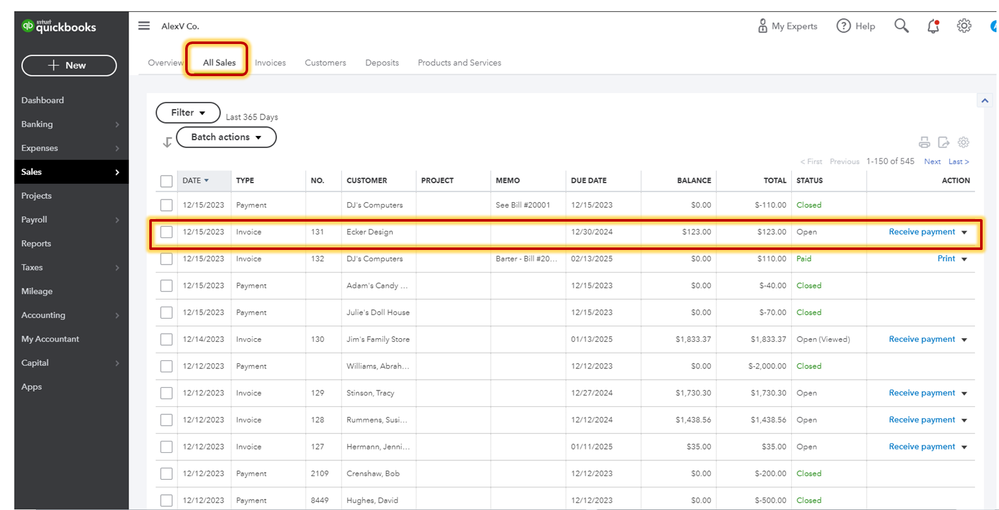This screenshot has height=510, width=999.
Task: Check the DJ's Computers $-110.00 payment row
Action: pos(166,205)
